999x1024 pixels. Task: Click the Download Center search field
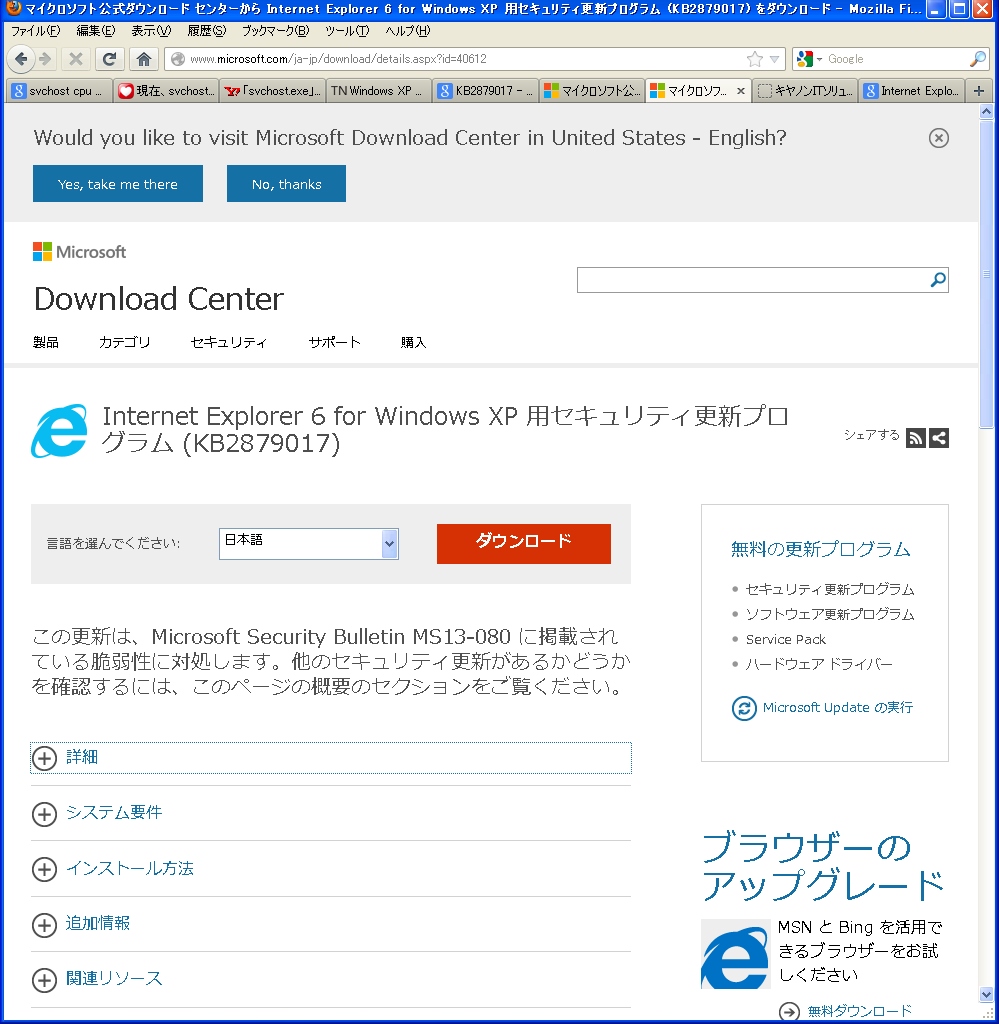[x=752, y=280]
